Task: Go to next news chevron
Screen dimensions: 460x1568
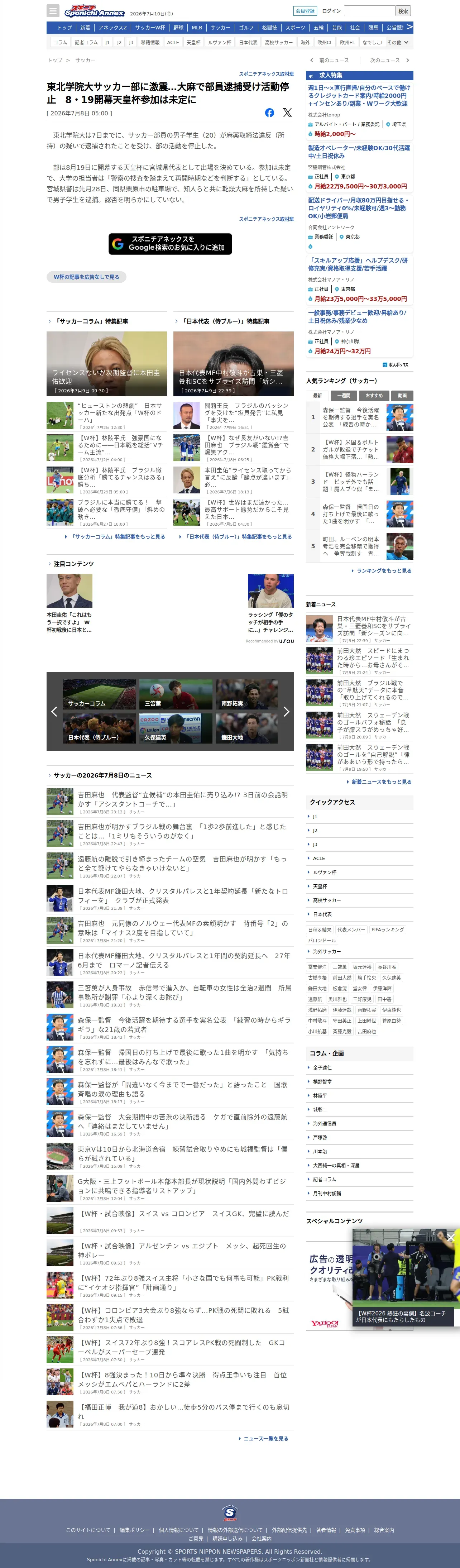Action: 408,60
